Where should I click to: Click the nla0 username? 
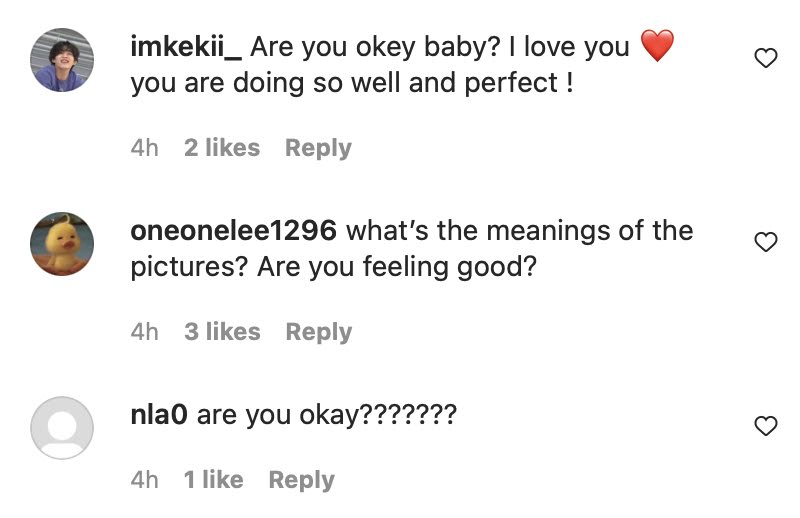[x=159, y=414]
